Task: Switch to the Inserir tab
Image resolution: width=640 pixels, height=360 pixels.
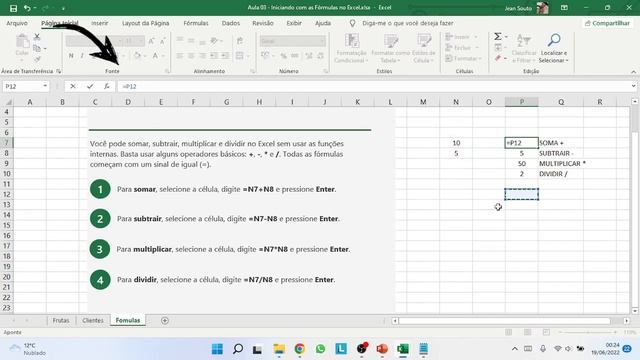Action: point(99,23)
